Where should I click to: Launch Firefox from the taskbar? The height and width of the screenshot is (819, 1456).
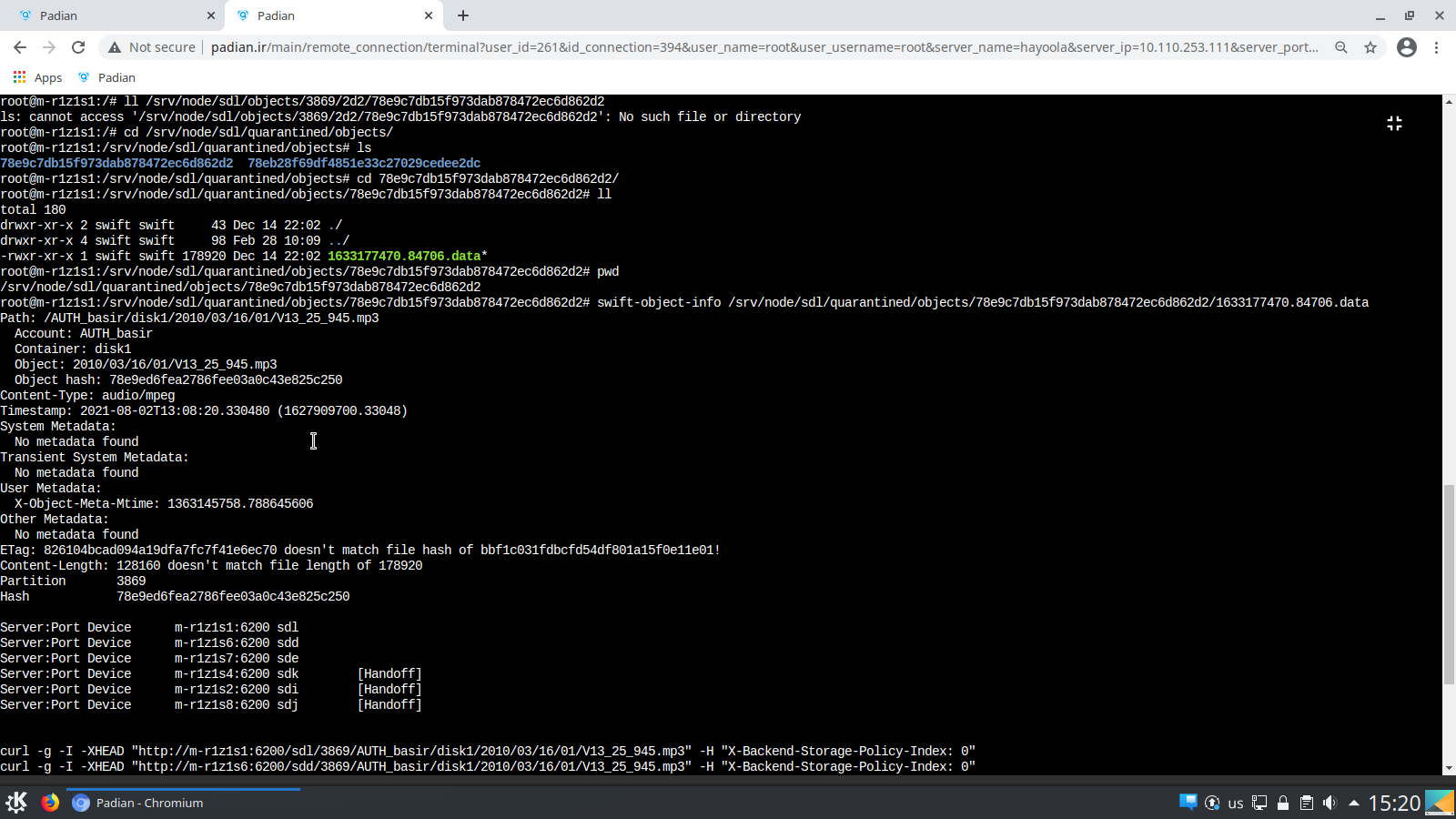(50, 803)
